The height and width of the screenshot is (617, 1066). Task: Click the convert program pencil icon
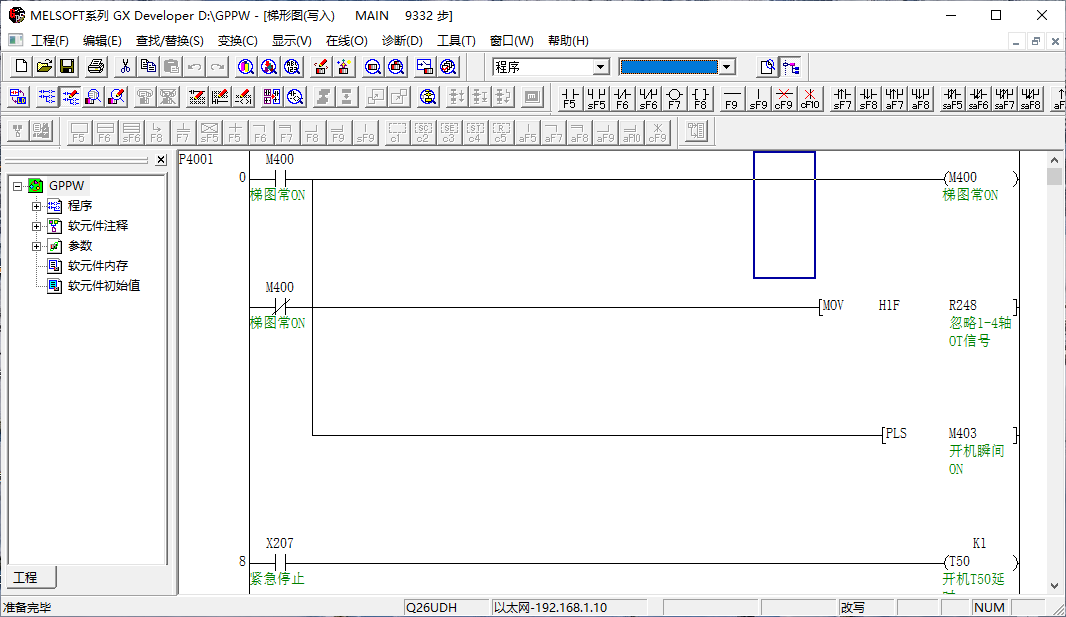pos(321,67)
